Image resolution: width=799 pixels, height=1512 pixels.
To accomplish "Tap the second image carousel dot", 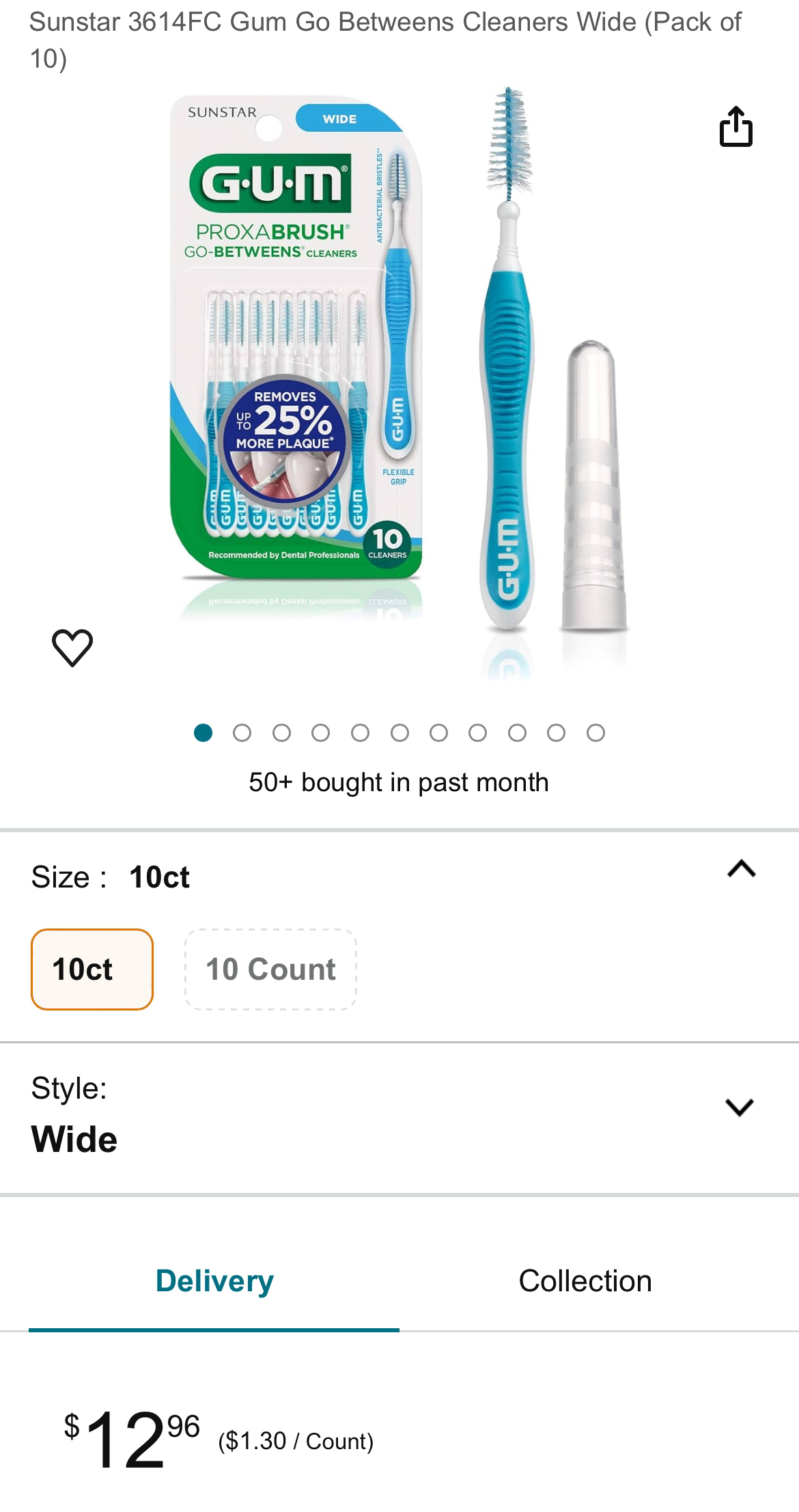I will (240, 731).
